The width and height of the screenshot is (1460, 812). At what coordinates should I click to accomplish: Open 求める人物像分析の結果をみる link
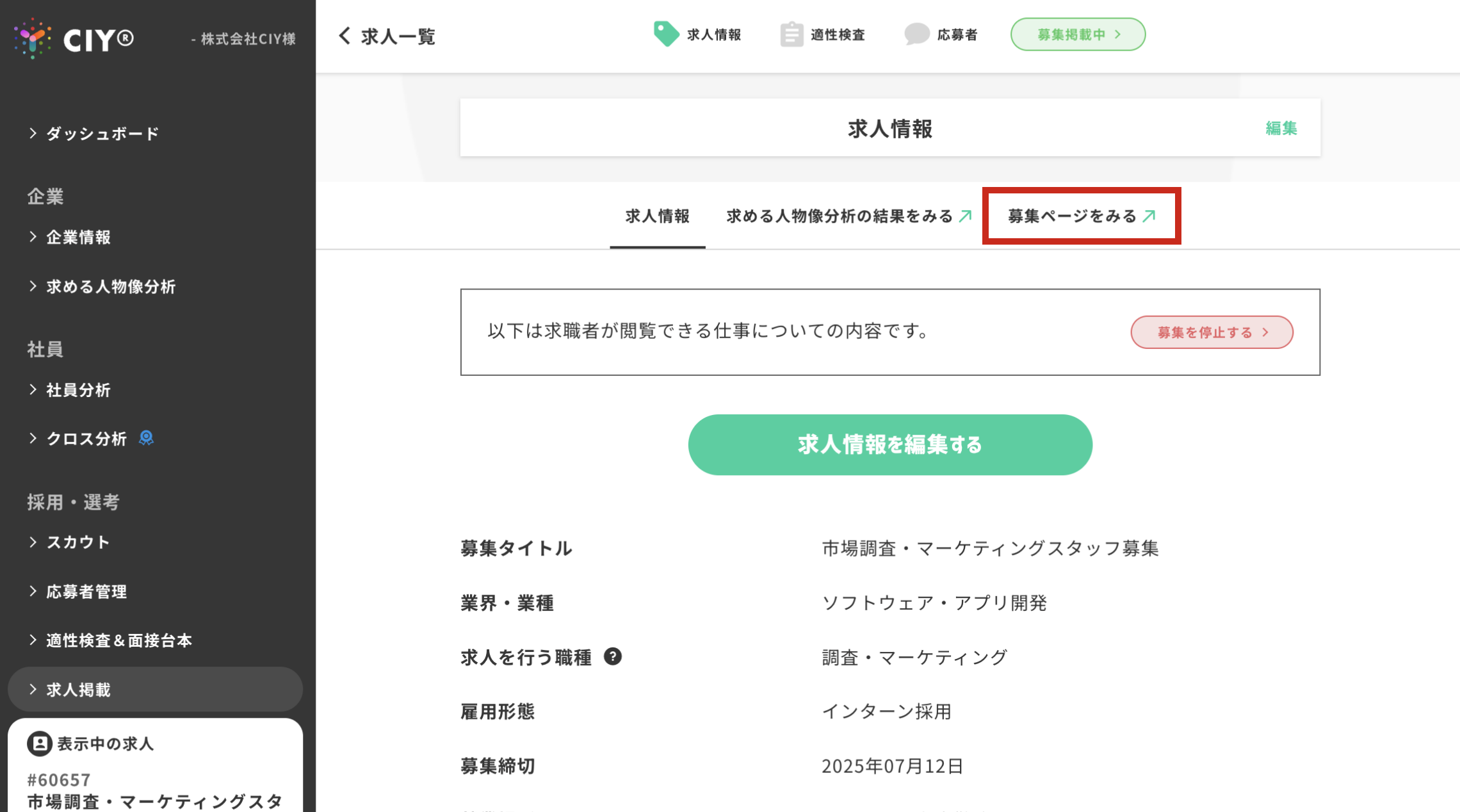tap(848, 216)
